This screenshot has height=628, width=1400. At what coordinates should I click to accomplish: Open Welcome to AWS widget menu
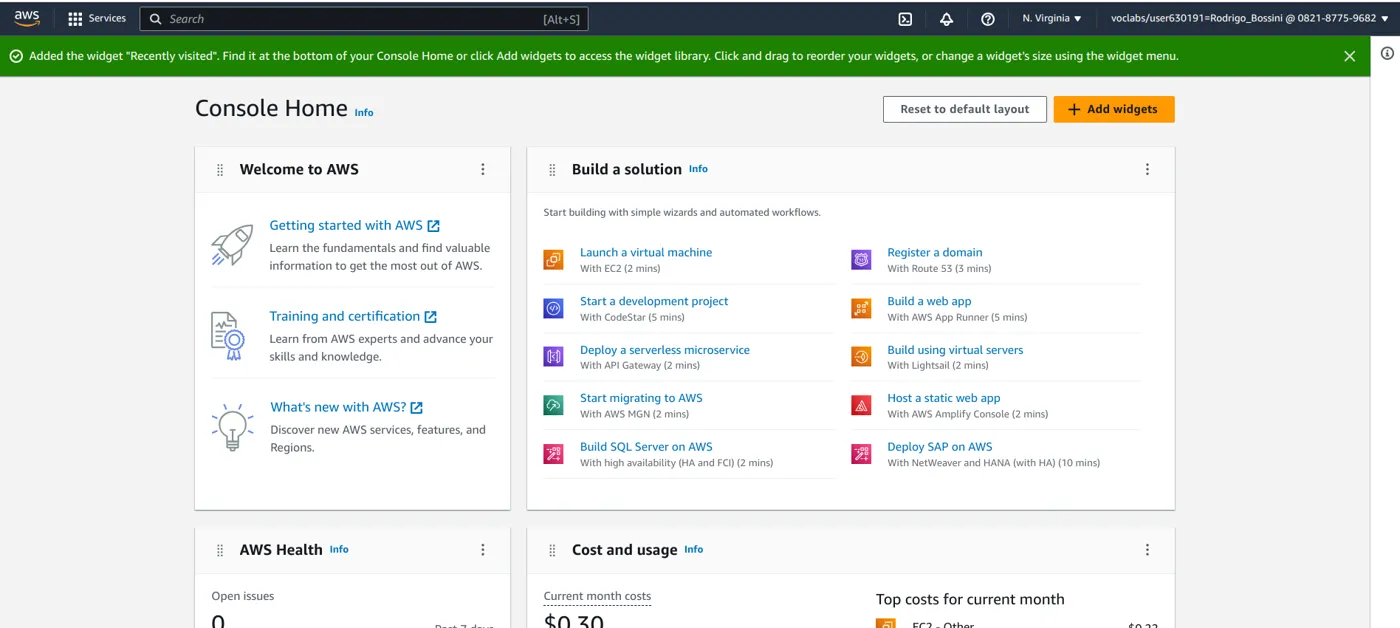pyautogui.click(x=483, y=170)
